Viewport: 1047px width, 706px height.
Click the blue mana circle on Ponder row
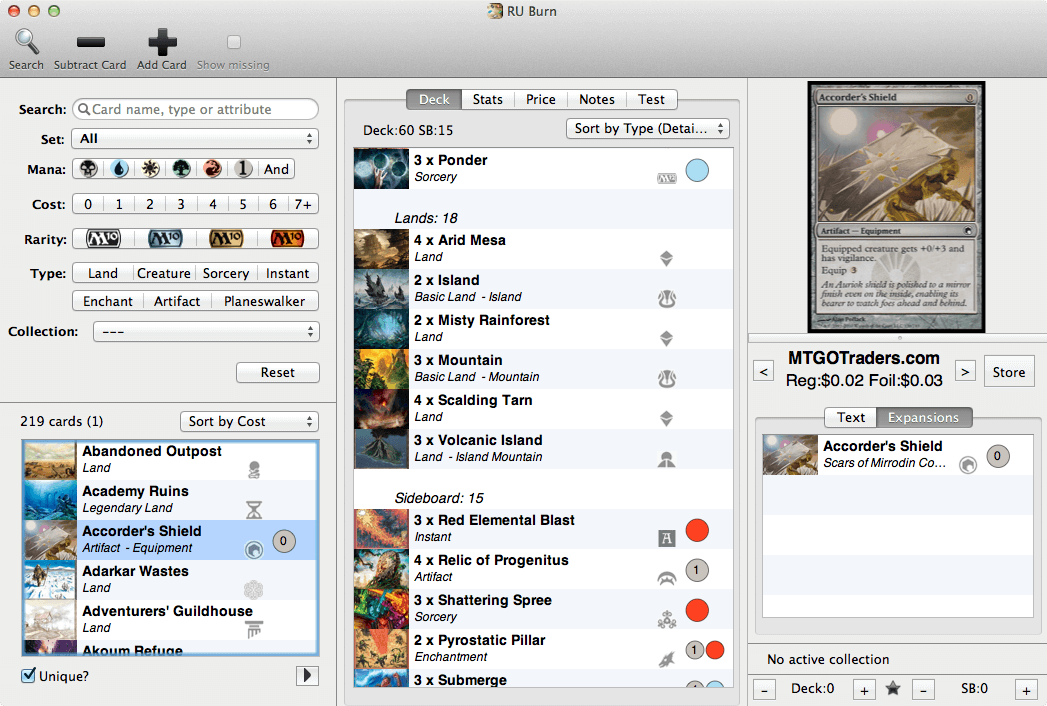pyautogui.click(x=697, y=170)
